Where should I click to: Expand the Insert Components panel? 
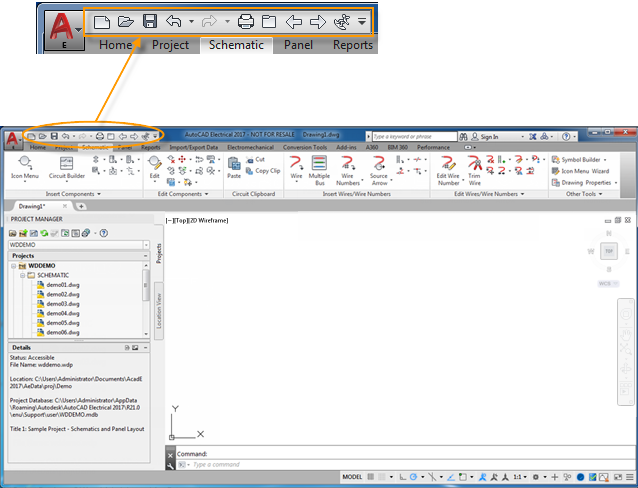pyautogui.click(x=73, y=194)
